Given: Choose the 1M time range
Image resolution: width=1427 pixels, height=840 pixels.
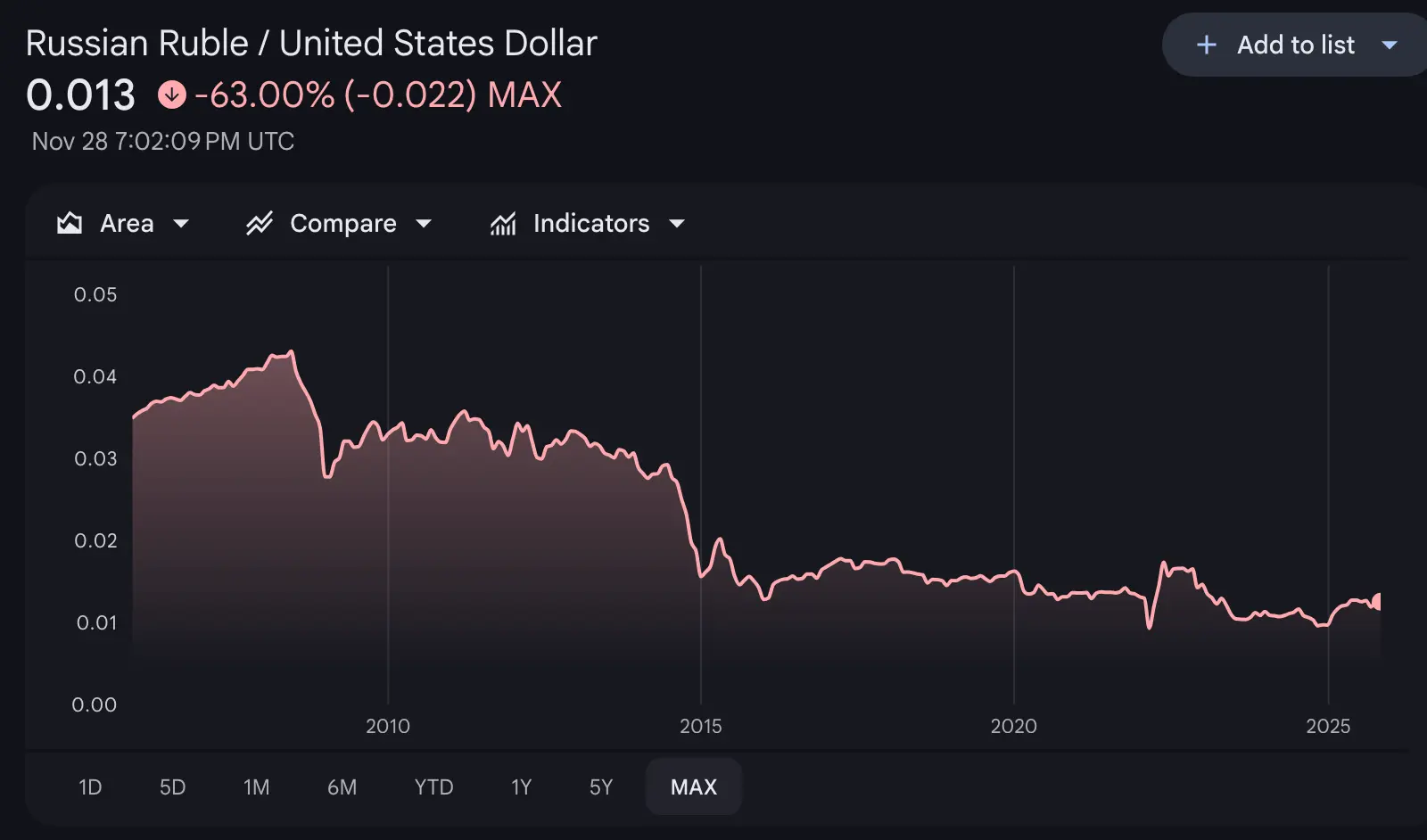Looking at the screenshot, I should 256,786.
